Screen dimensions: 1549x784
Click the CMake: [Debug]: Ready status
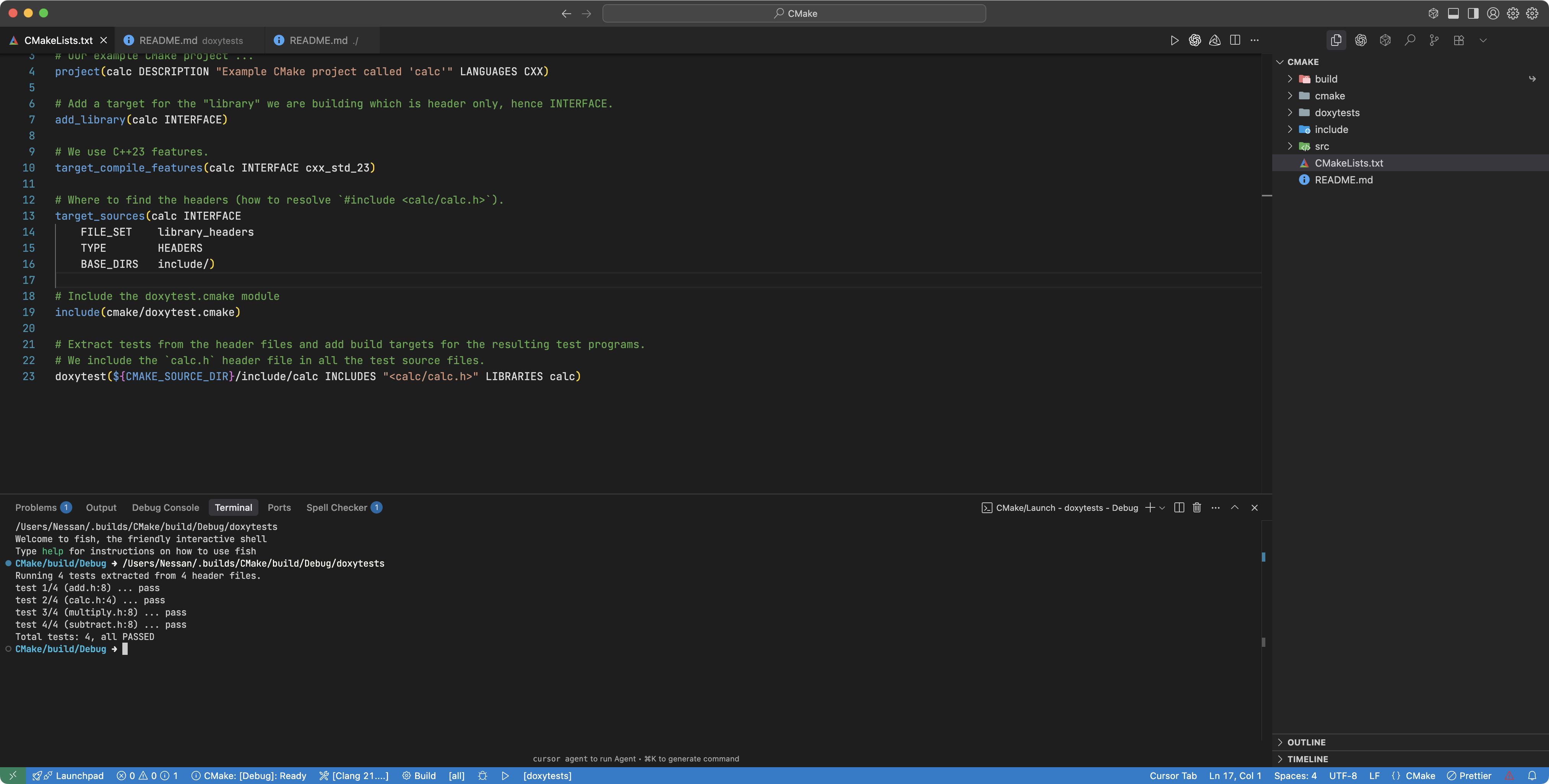pyautogui.click(x=249, y=776)
